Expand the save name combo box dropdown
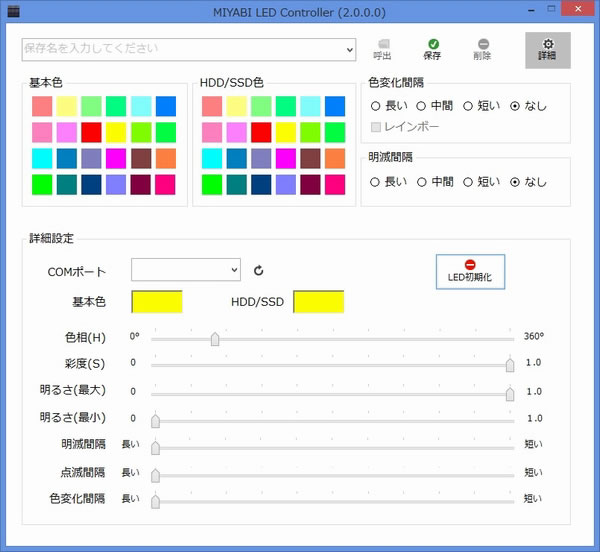600x552 pixels. [349, 49]
